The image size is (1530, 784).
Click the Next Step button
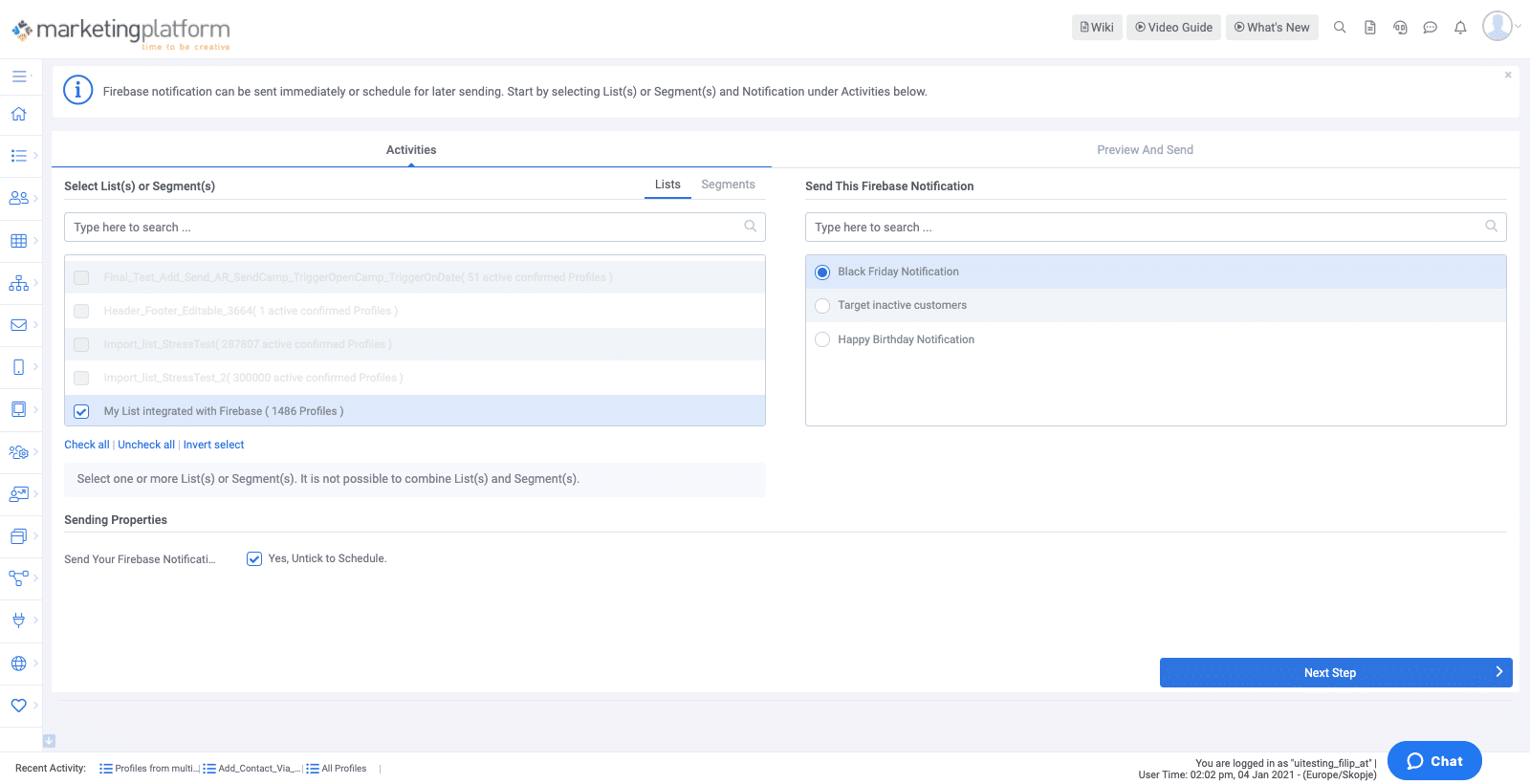pyautogui.click(x=1336, y=672)
